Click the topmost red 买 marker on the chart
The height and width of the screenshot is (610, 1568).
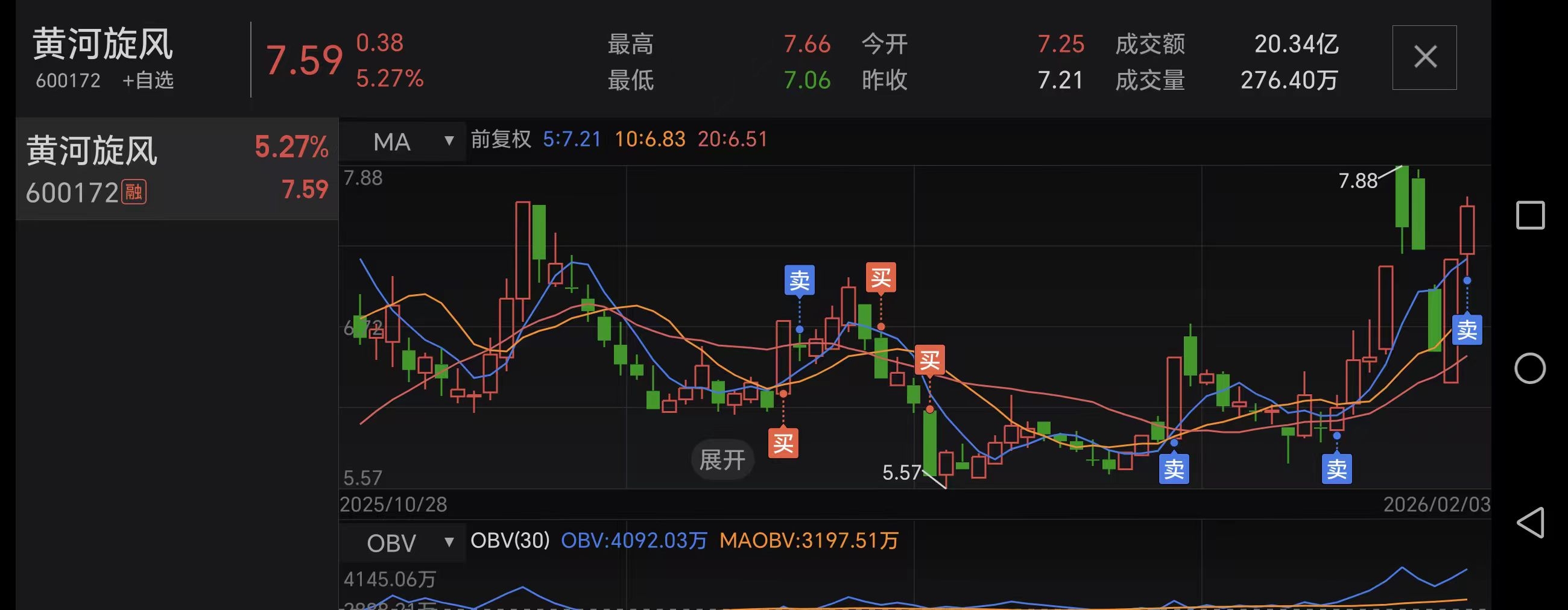tap(880, 278)
